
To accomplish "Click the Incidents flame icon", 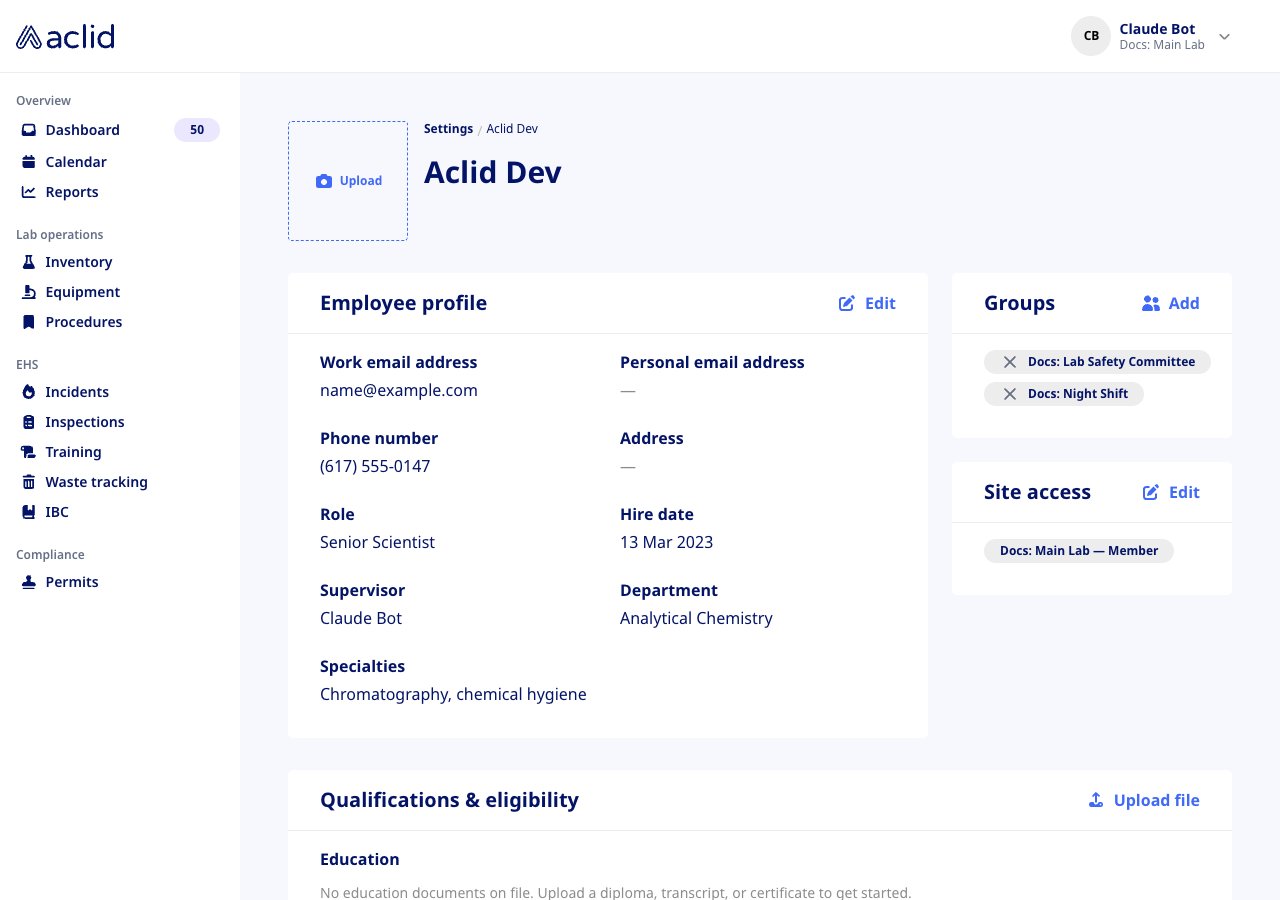I will coord(29,392).
